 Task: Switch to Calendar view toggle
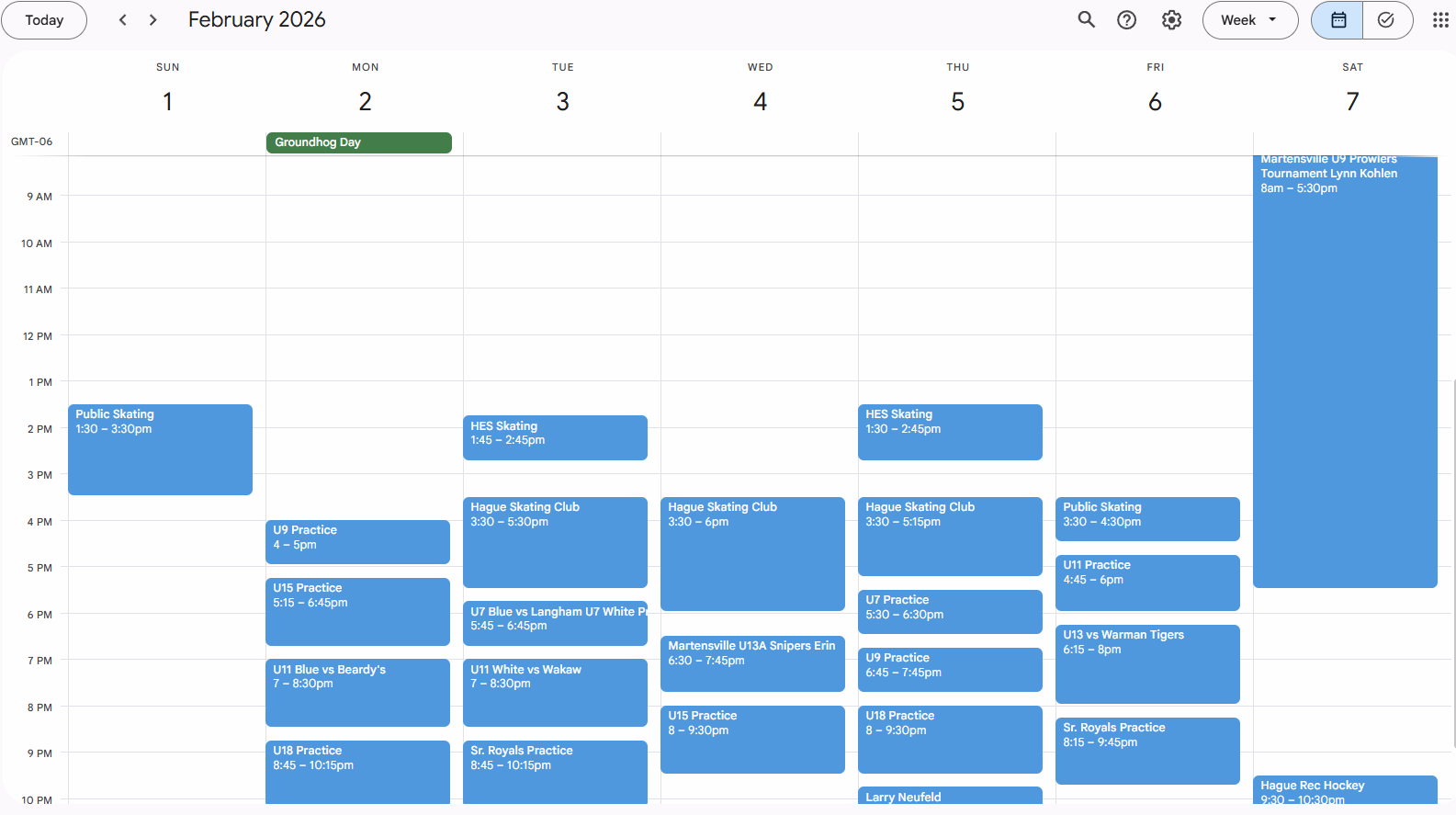point(1337,20)
